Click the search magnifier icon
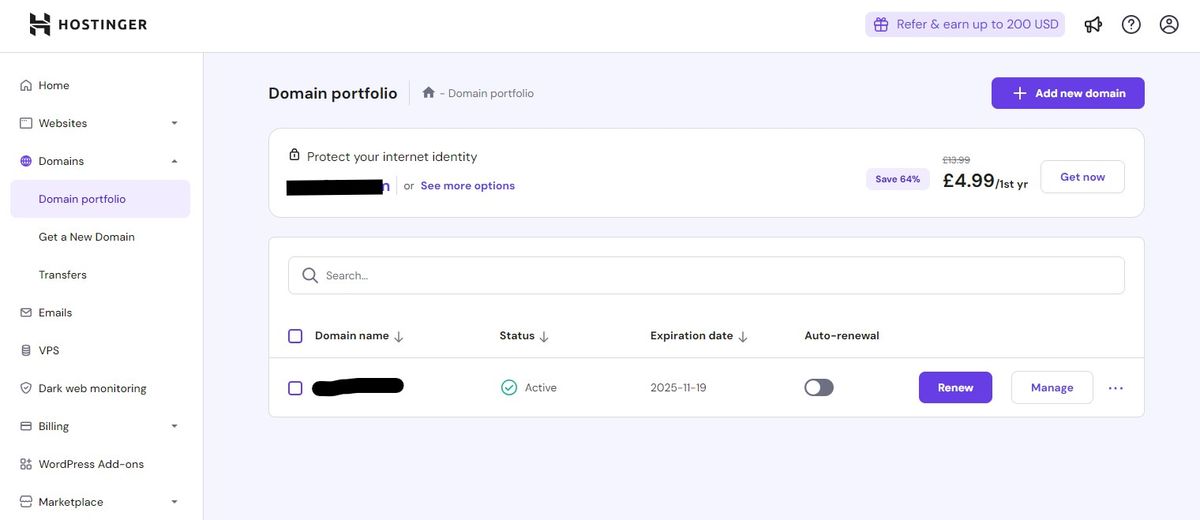 coord(310,275)
